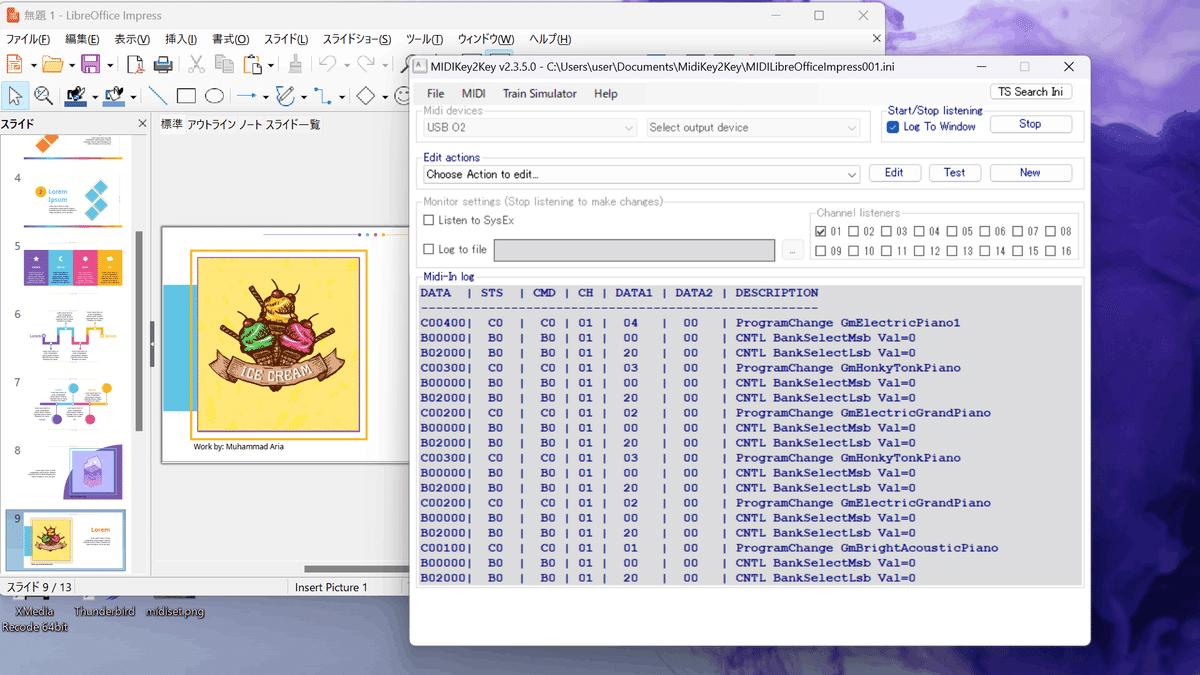
Task: Click the Line Color blue swatch bar
Action: click(x=75, y=104)
